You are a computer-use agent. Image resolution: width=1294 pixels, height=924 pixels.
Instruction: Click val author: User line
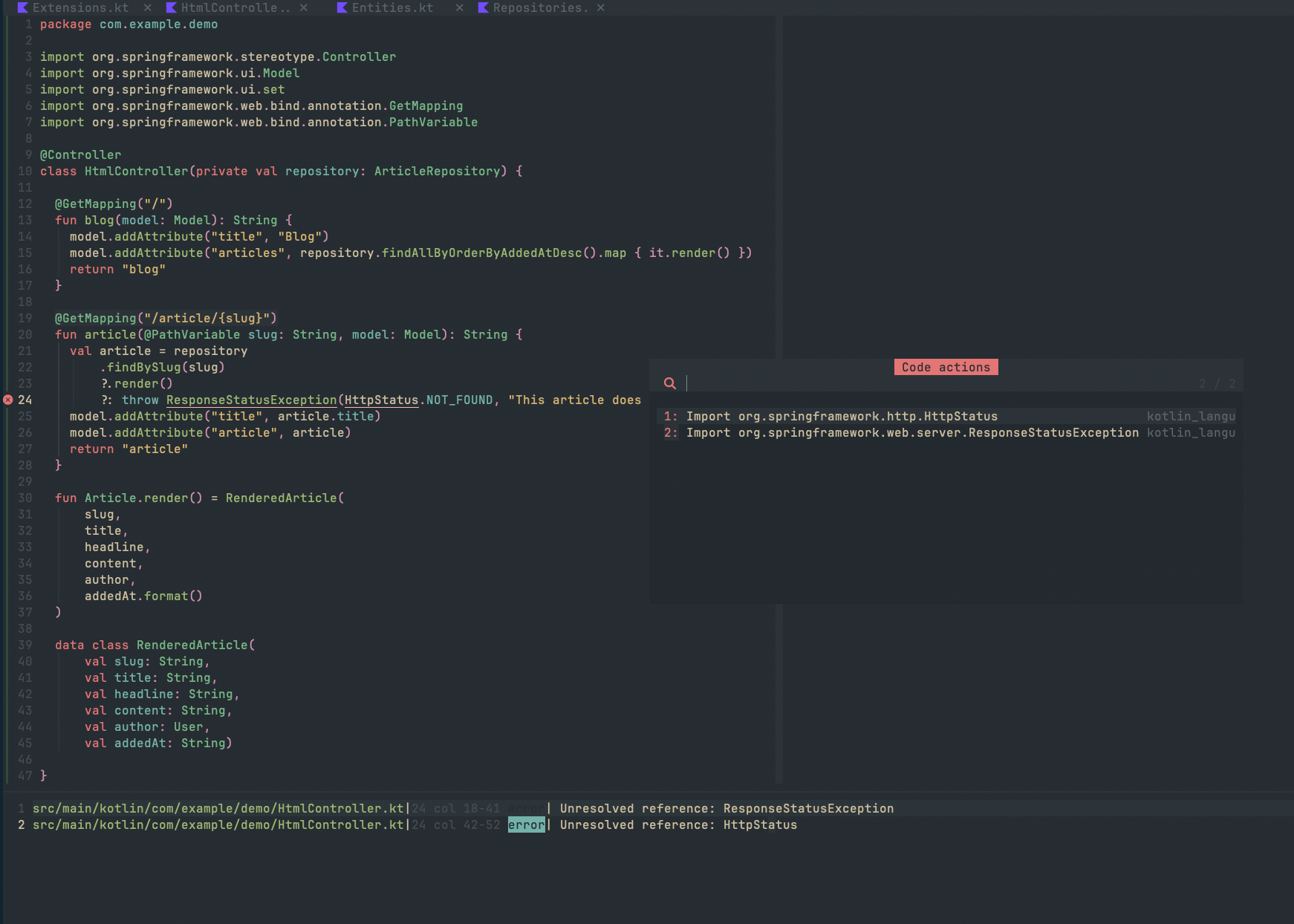pos(147,726)
